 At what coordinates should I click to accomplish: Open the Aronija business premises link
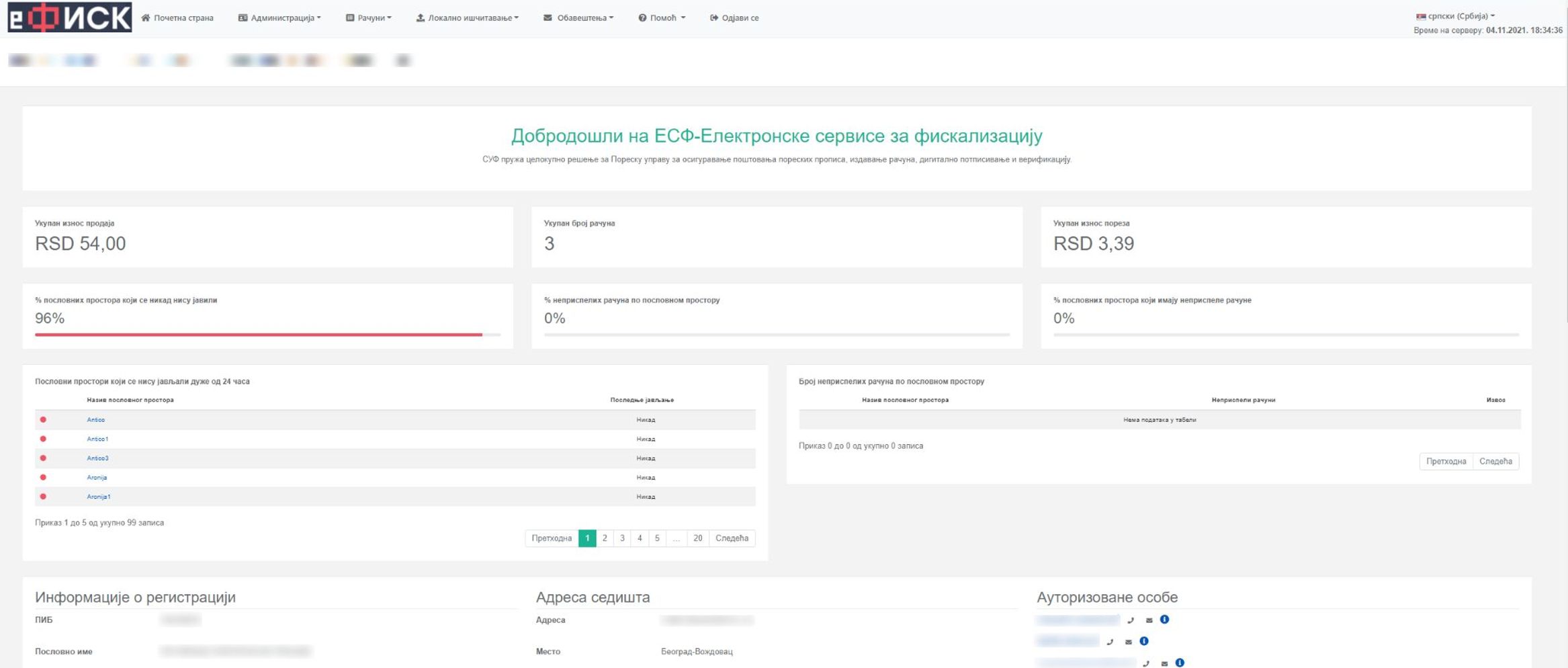[x=97, y=478]
